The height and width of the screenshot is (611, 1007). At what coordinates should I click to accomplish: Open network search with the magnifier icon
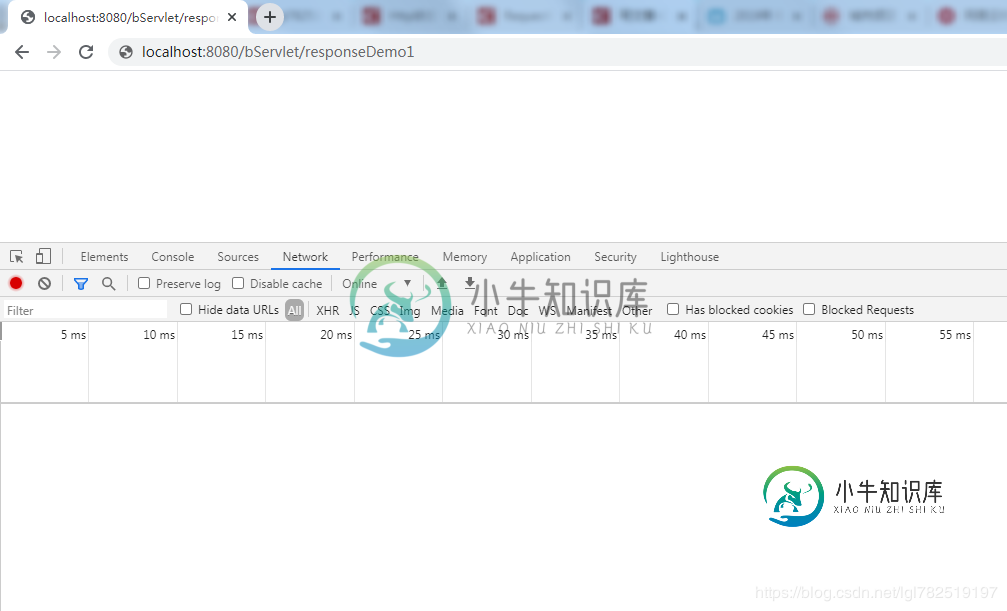pyautogui.click(x=109, y=283)
